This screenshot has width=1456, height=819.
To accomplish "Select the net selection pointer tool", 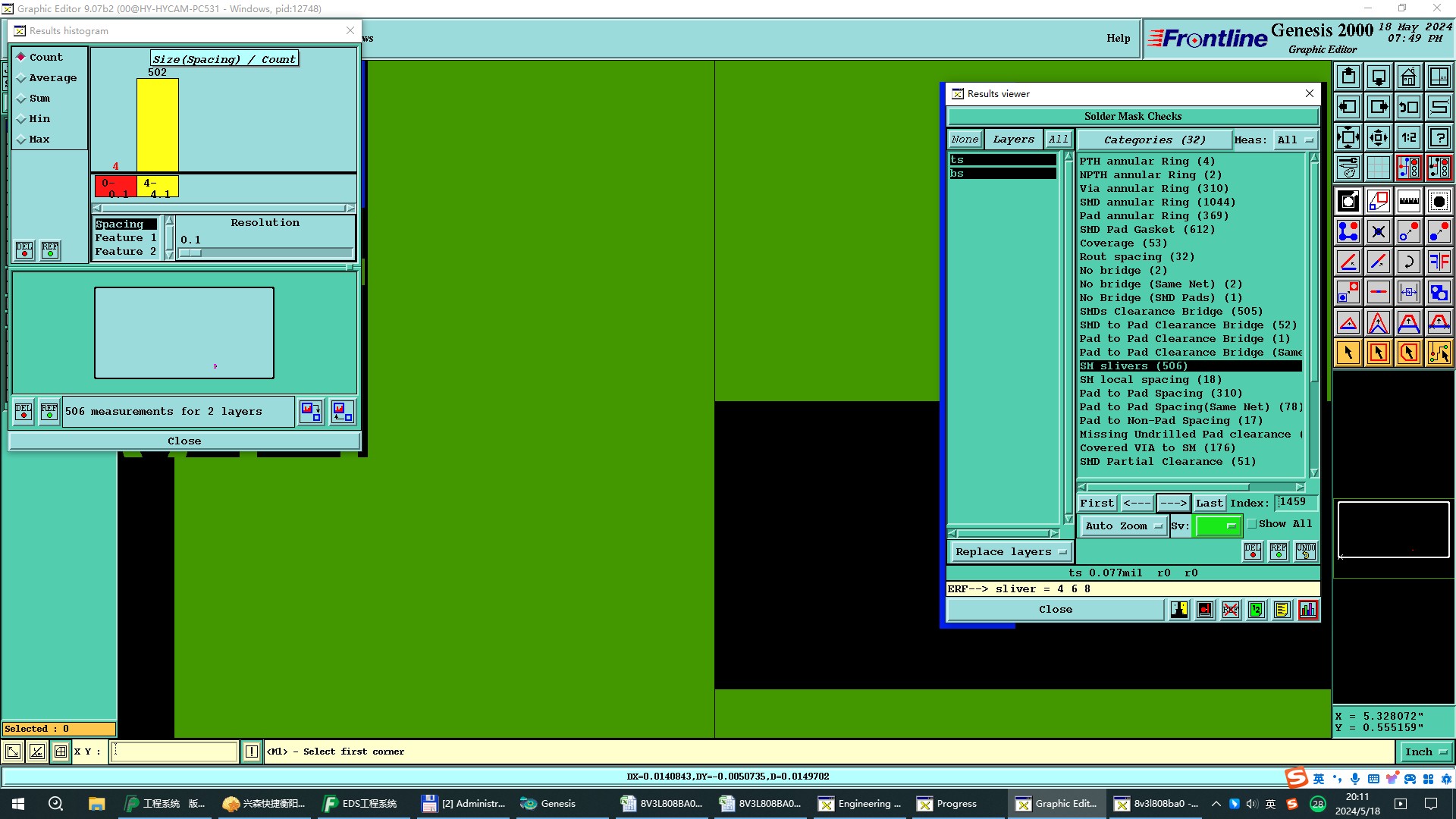I will tap(1439, 353).
